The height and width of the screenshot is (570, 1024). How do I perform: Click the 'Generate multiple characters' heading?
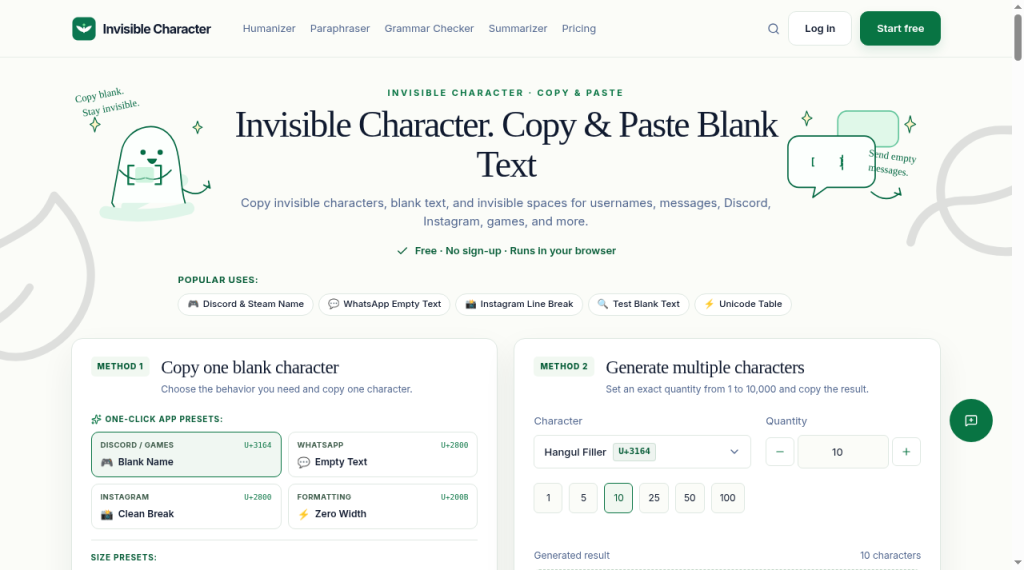coord(705,368)
